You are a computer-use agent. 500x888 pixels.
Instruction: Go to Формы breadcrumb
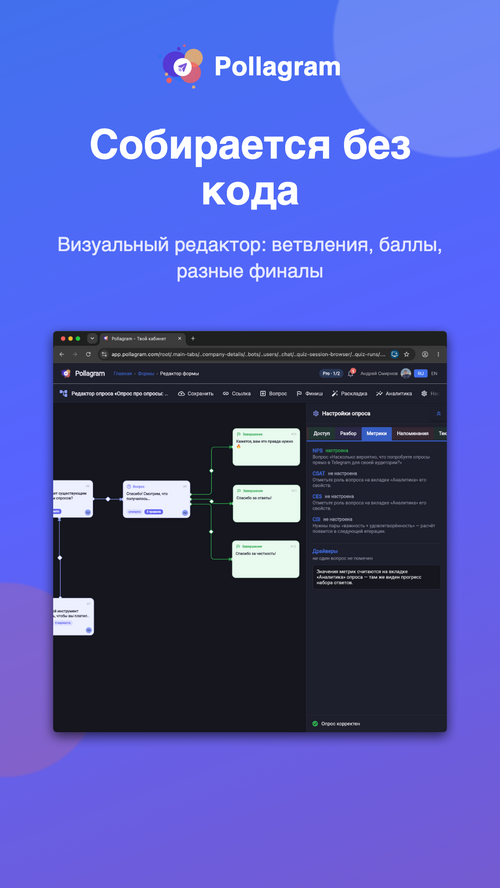click(x=146, y=374)
